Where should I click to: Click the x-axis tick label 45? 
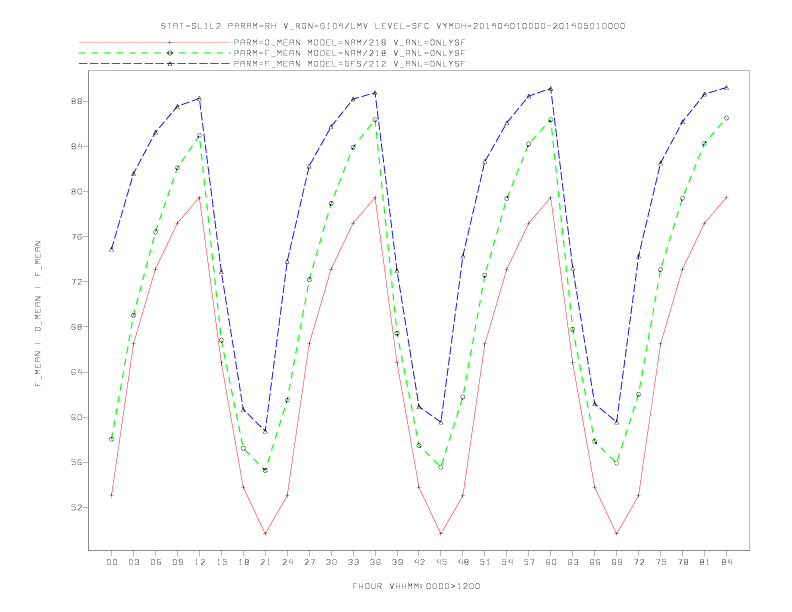point(441,562)
